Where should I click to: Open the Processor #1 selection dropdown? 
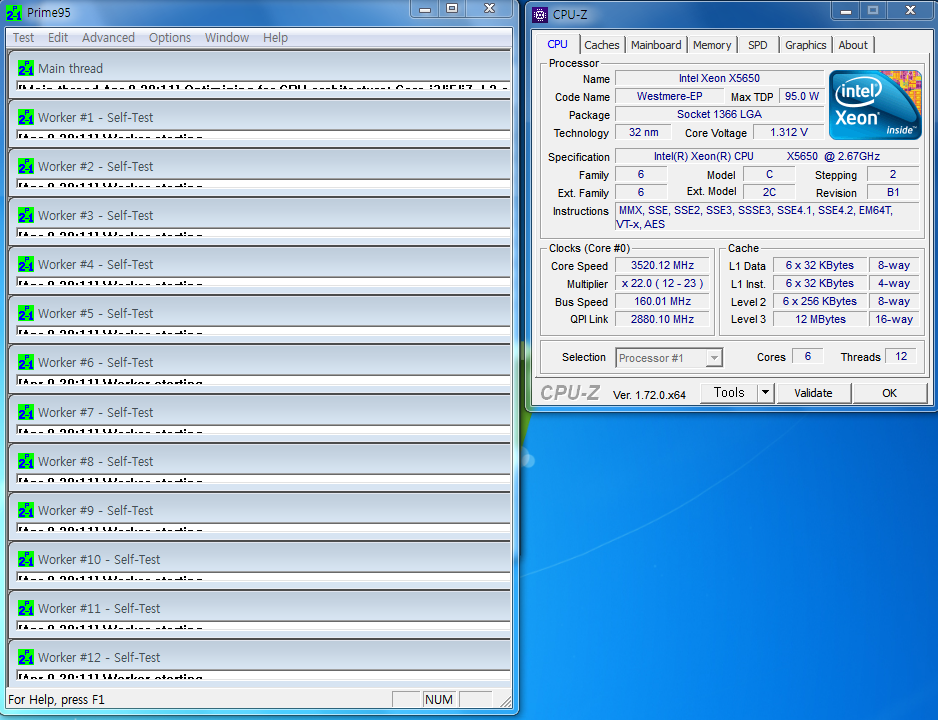click(x=669, y=358)
